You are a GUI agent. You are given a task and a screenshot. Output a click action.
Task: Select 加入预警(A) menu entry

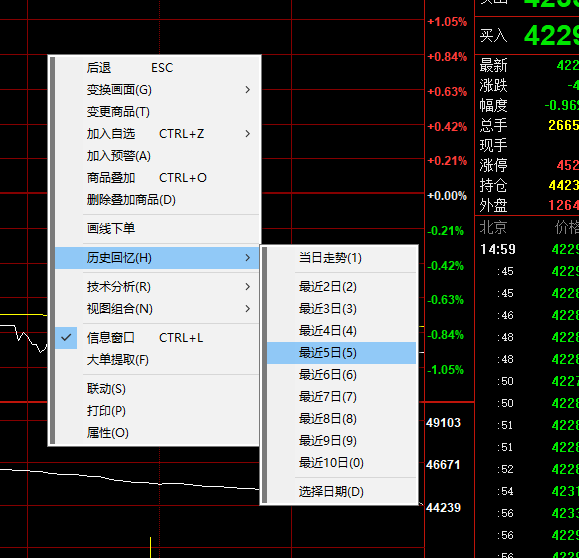click(x=157, y=156)
